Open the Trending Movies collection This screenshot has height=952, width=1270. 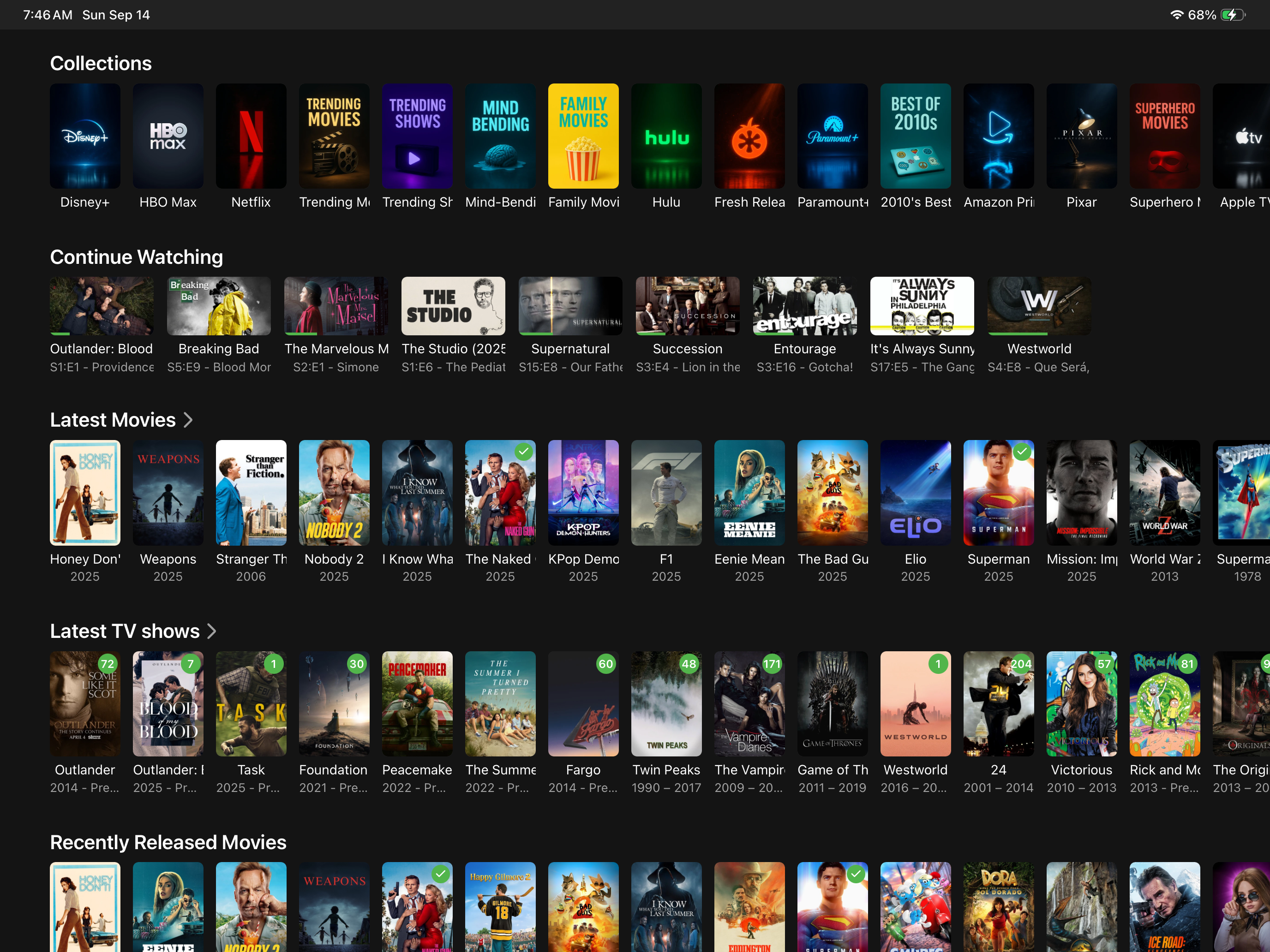pyautogui.click(x=334, y=136)
